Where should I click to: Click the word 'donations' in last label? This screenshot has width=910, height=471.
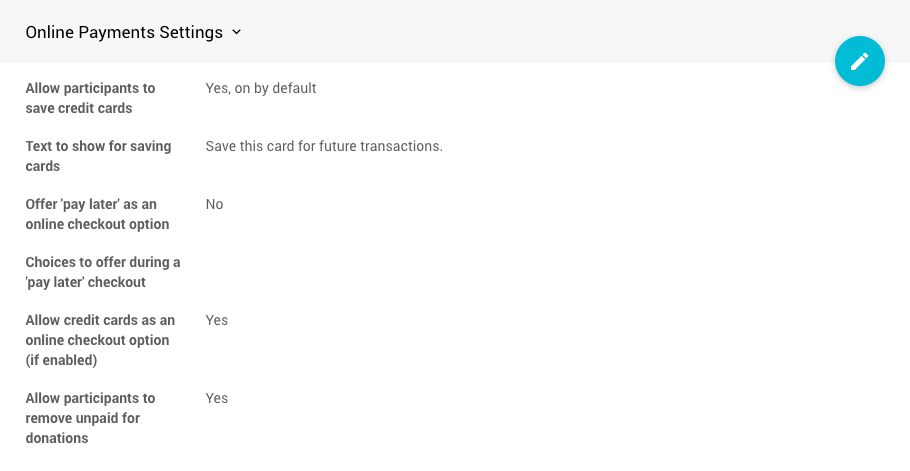57,438
